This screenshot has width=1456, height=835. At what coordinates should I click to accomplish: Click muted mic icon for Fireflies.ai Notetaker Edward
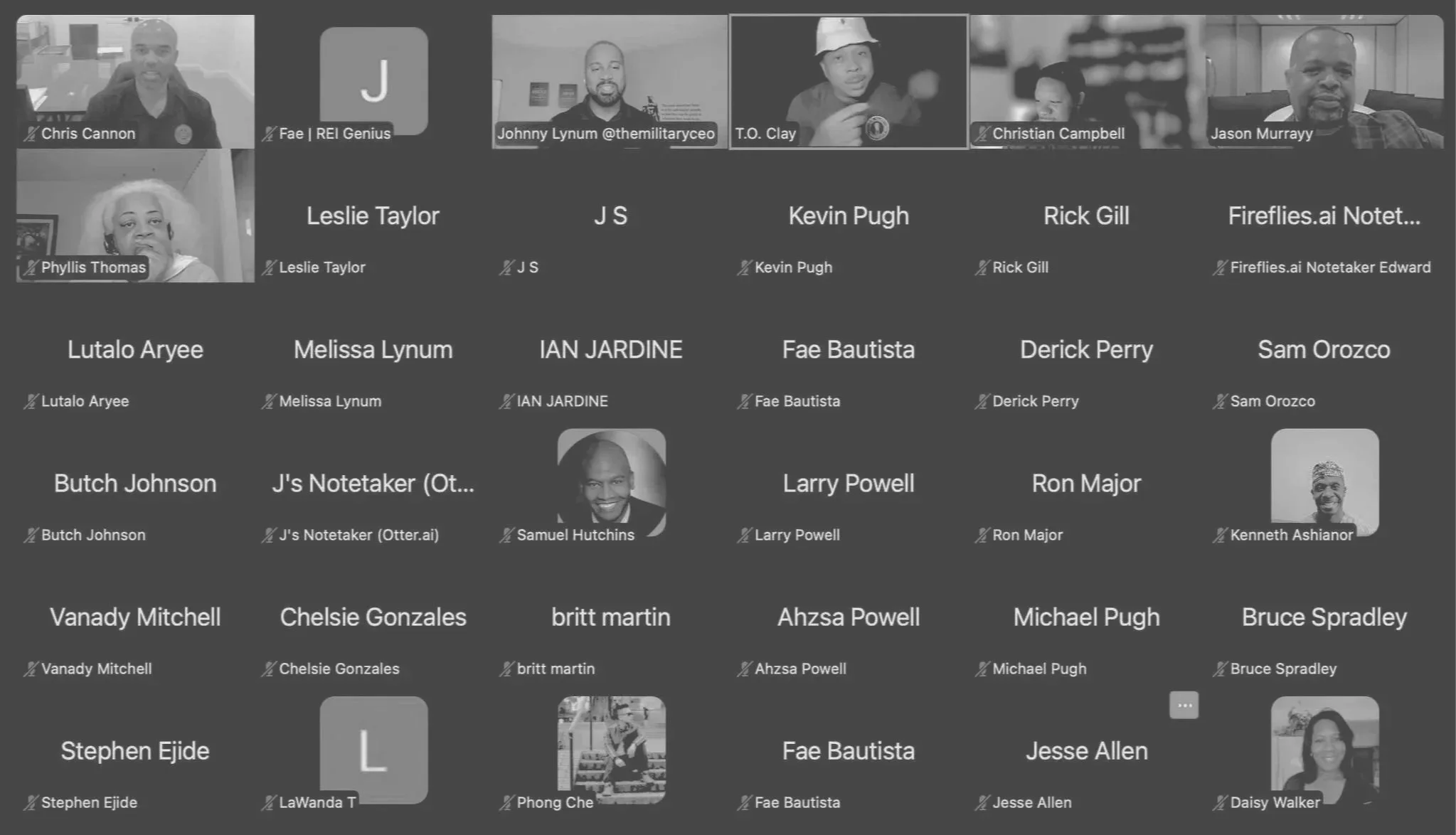(x=1220, y=267)
